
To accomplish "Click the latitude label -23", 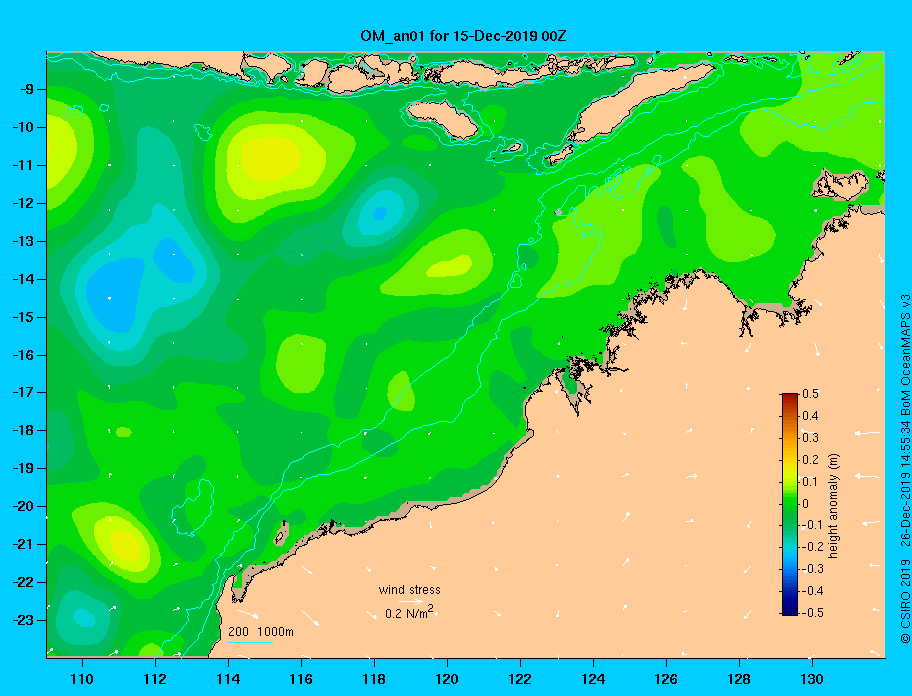I will 24,620.
